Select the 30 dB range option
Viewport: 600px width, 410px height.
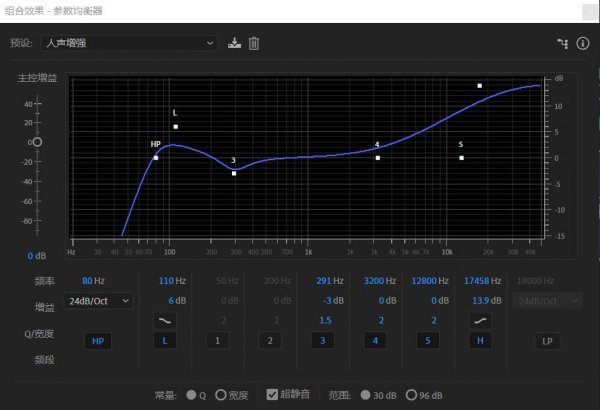[x=367, y=395]
